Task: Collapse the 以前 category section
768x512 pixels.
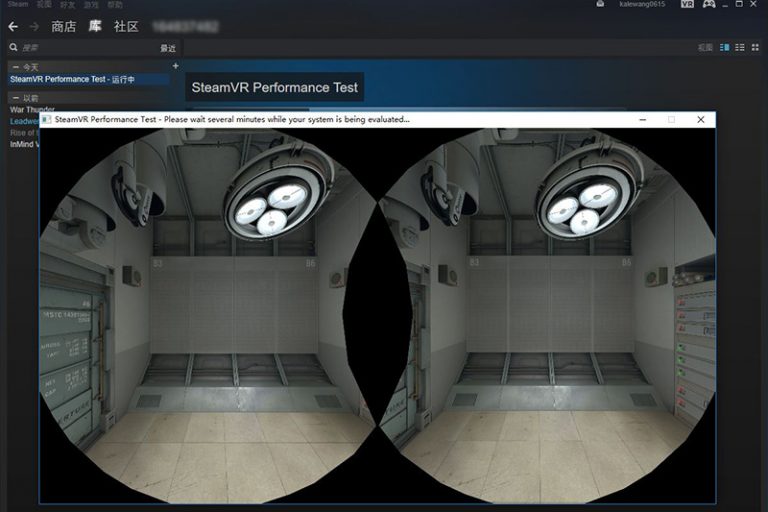Action: coord(15,98)
